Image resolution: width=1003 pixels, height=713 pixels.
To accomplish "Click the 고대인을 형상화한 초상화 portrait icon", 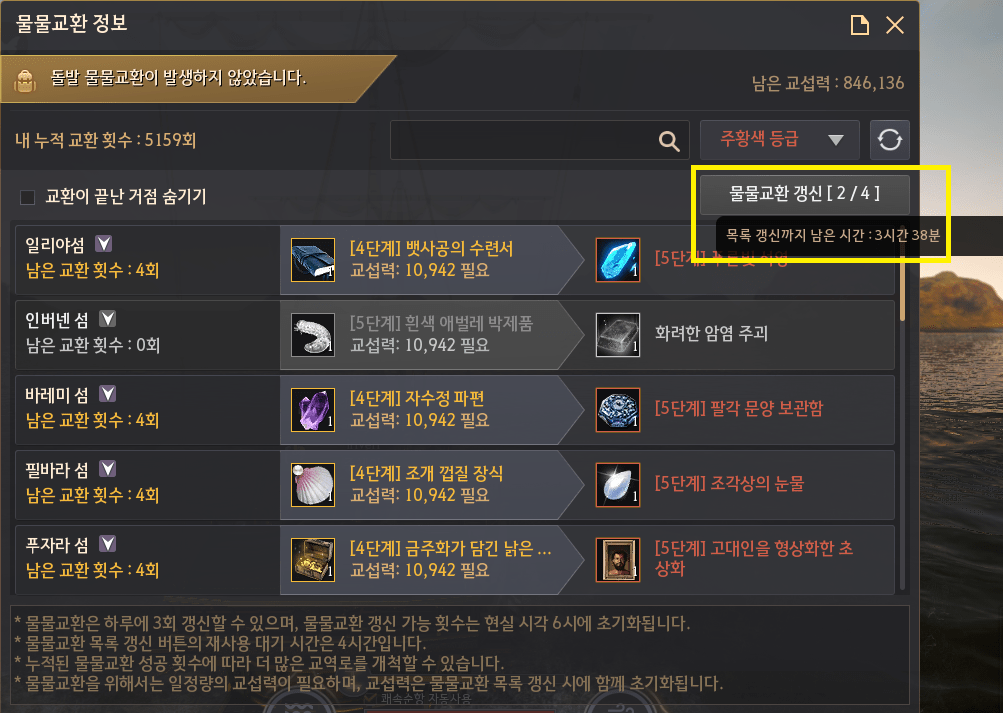I will (617, 560).
